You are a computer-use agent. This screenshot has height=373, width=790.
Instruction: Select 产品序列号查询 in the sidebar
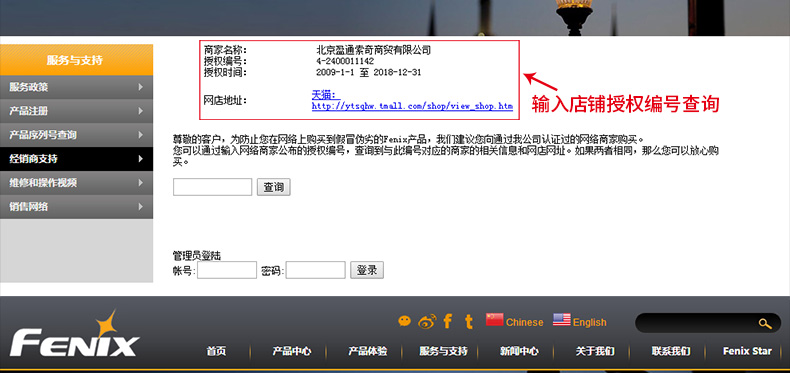[76, 135]
